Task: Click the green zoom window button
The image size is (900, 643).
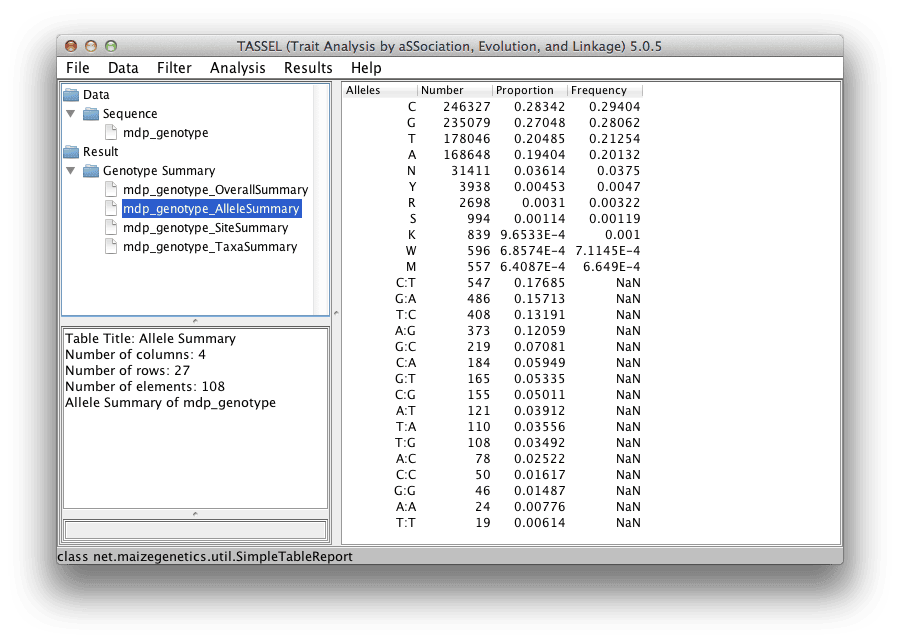Action: (x=111, y=46)
